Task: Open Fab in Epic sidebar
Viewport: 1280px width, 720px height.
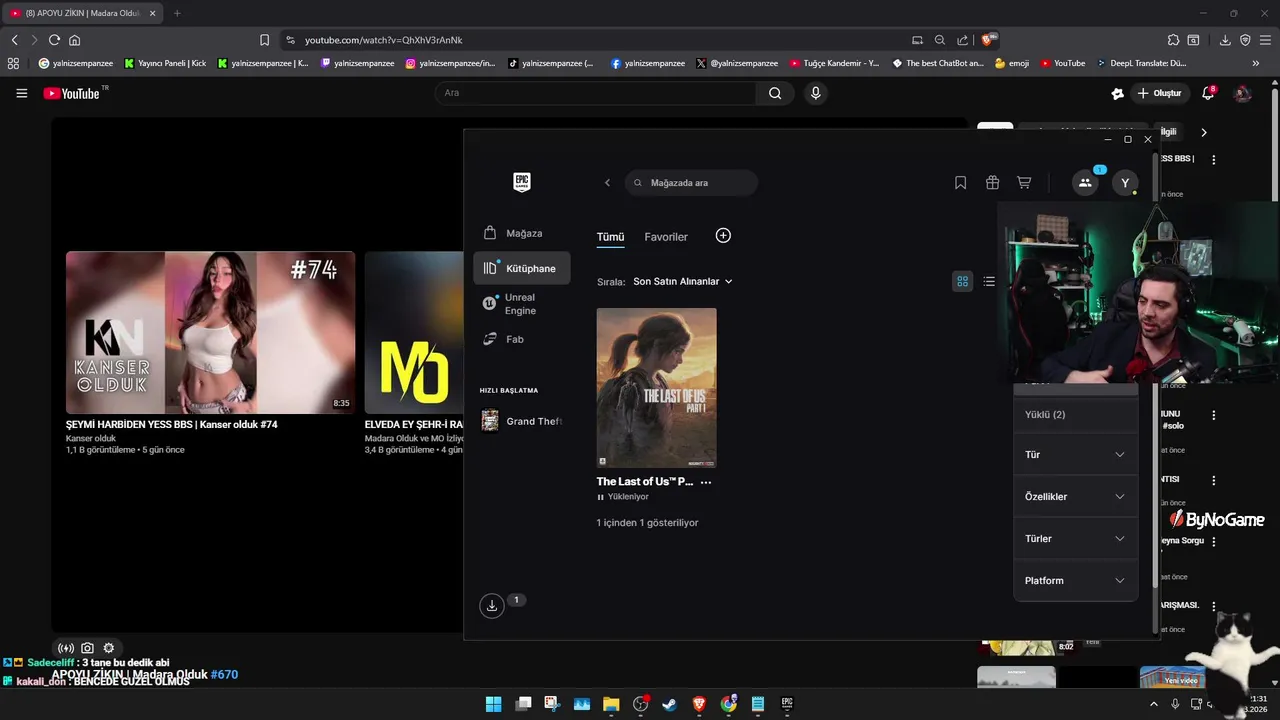Action: 522,339
